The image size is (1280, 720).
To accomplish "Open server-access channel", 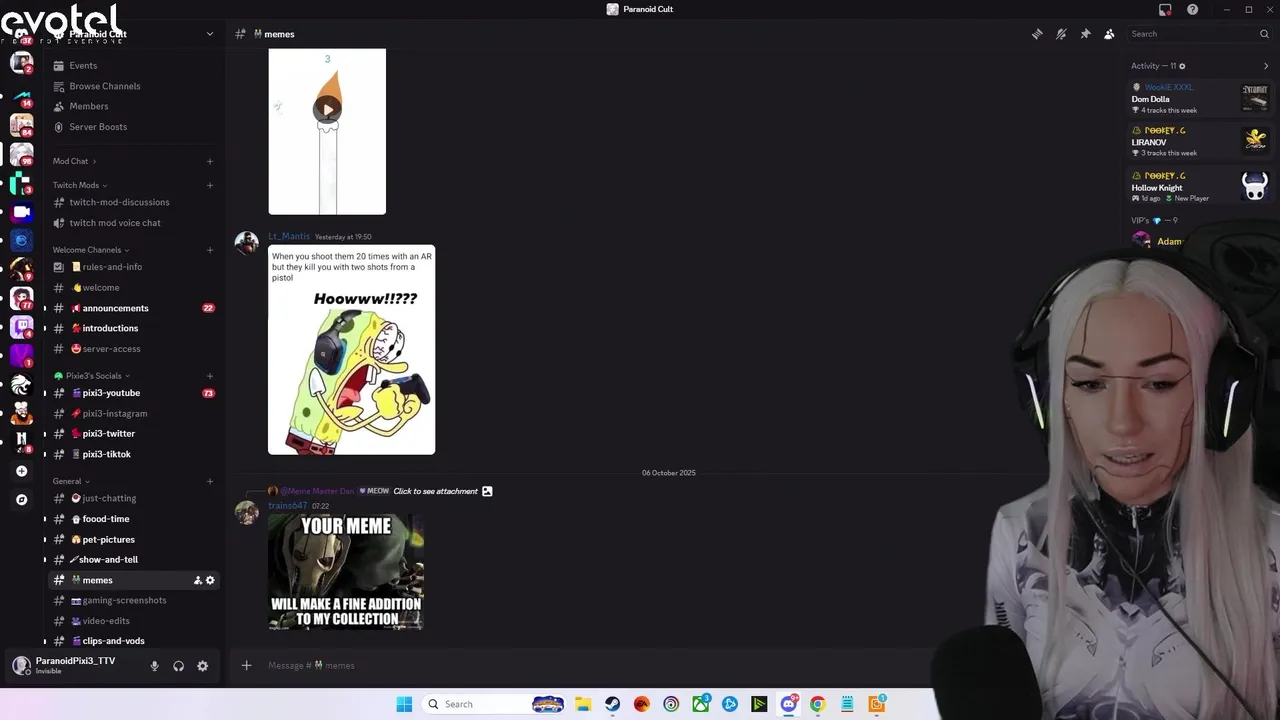I will click(x=132, y=349).
